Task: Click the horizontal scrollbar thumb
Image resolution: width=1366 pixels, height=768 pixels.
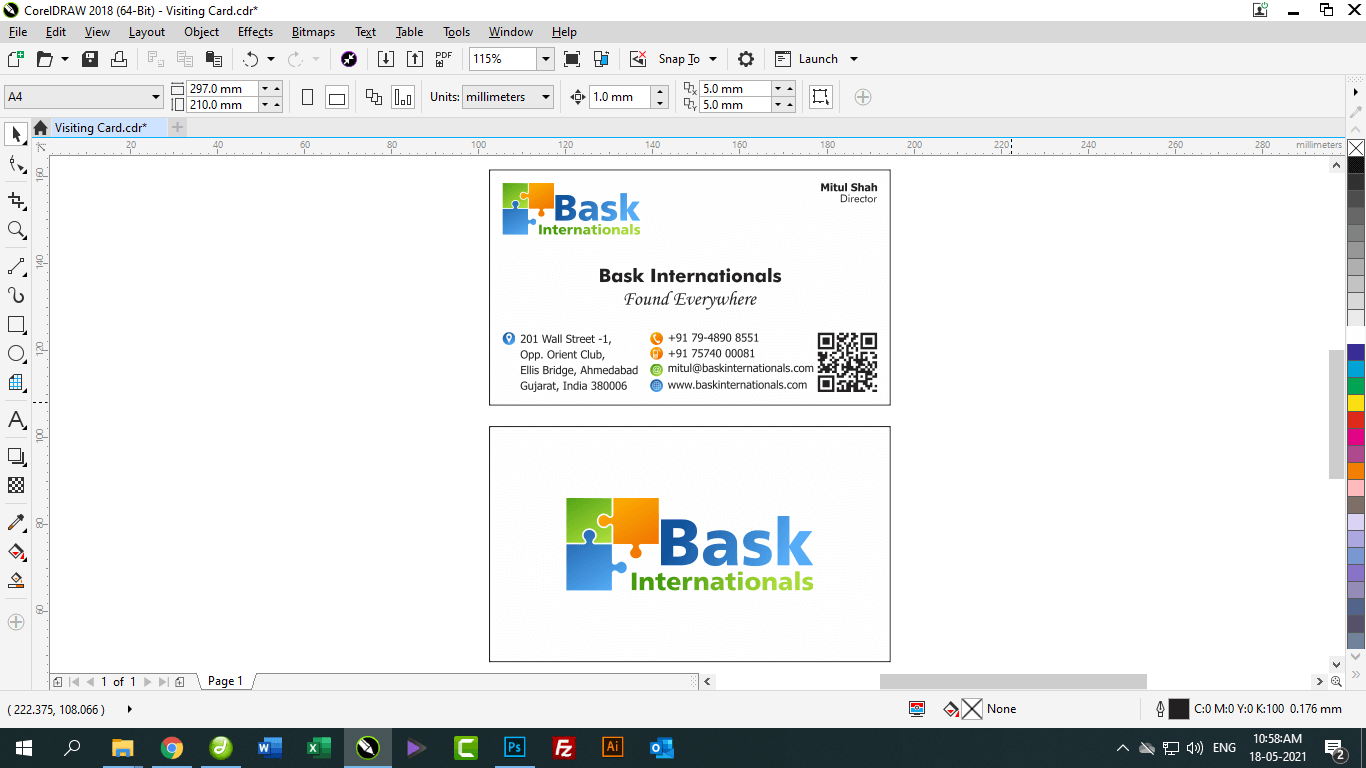Action: tap(1013, 681)
